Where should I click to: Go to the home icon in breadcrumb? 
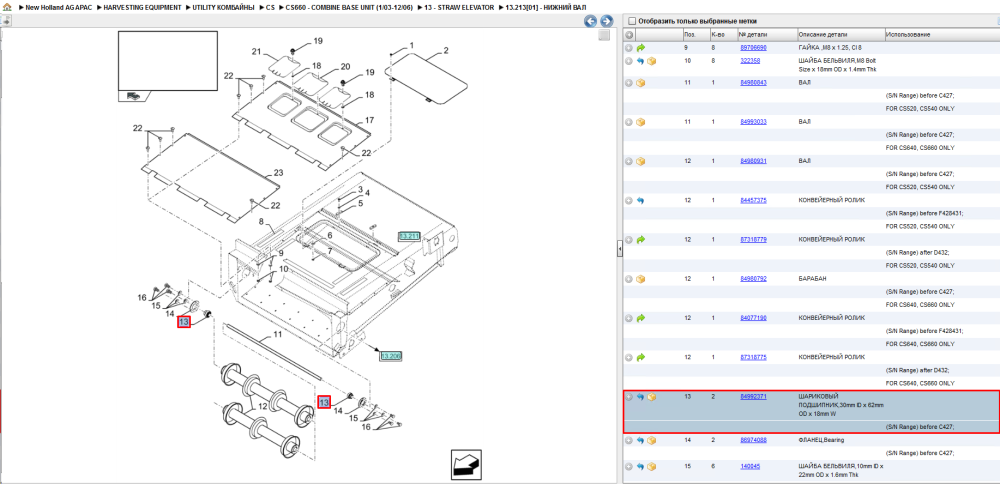(x=6, y=7)
